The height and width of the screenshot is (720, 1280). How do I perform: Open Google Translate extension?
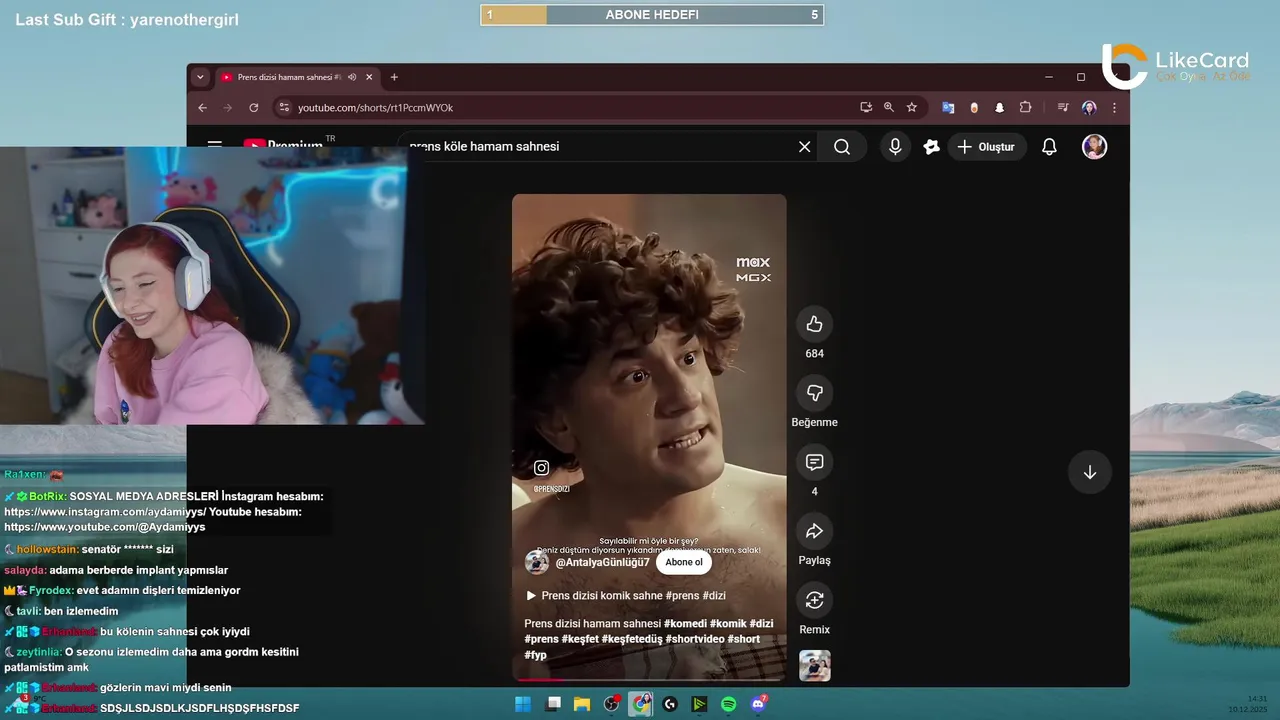click(948, 107)
